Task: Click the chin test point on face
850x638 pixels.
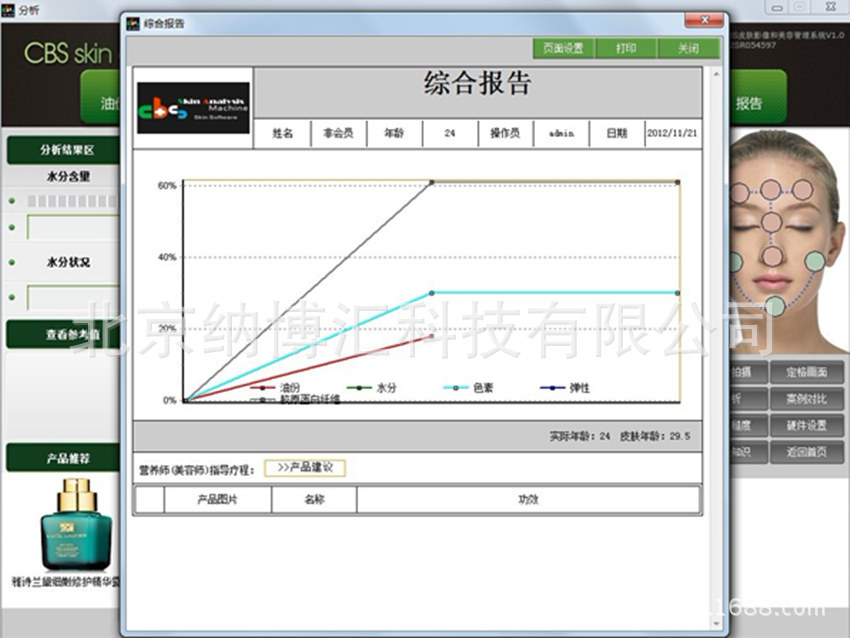Action: [x=775, y=307]
